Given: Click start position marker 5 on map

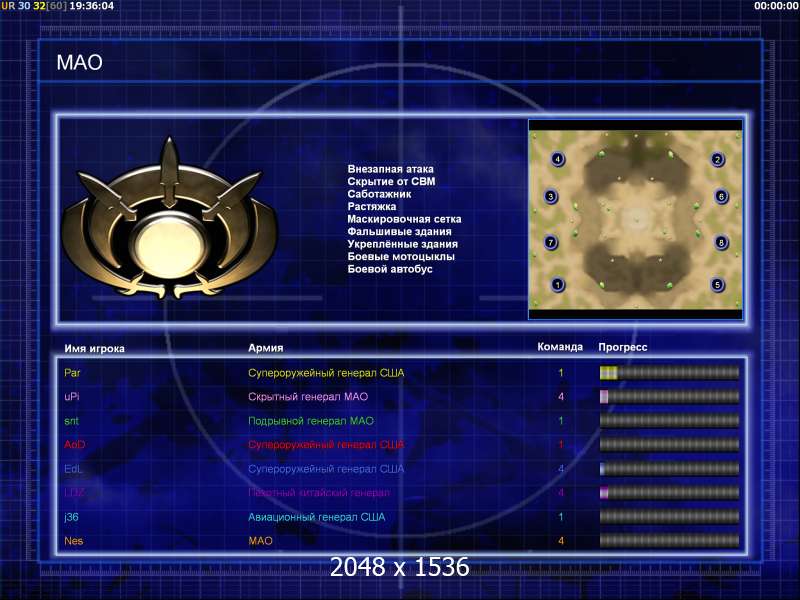Looking at the screenshot, I should point(717,284).
